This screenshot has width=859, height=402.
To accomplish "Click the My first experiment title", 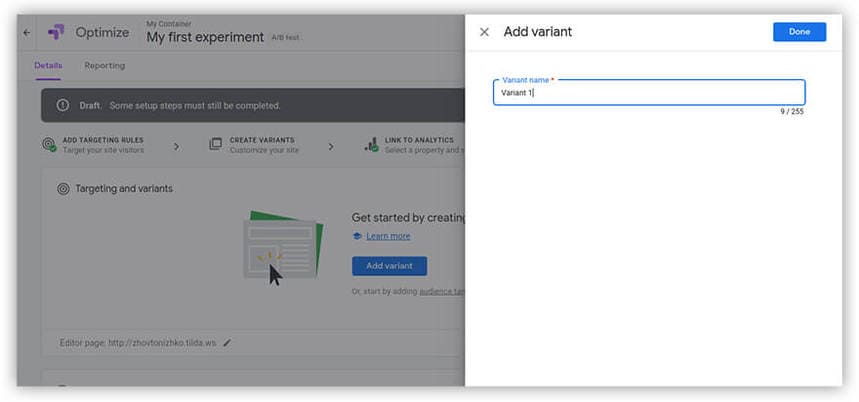I will tap(205, 38).
